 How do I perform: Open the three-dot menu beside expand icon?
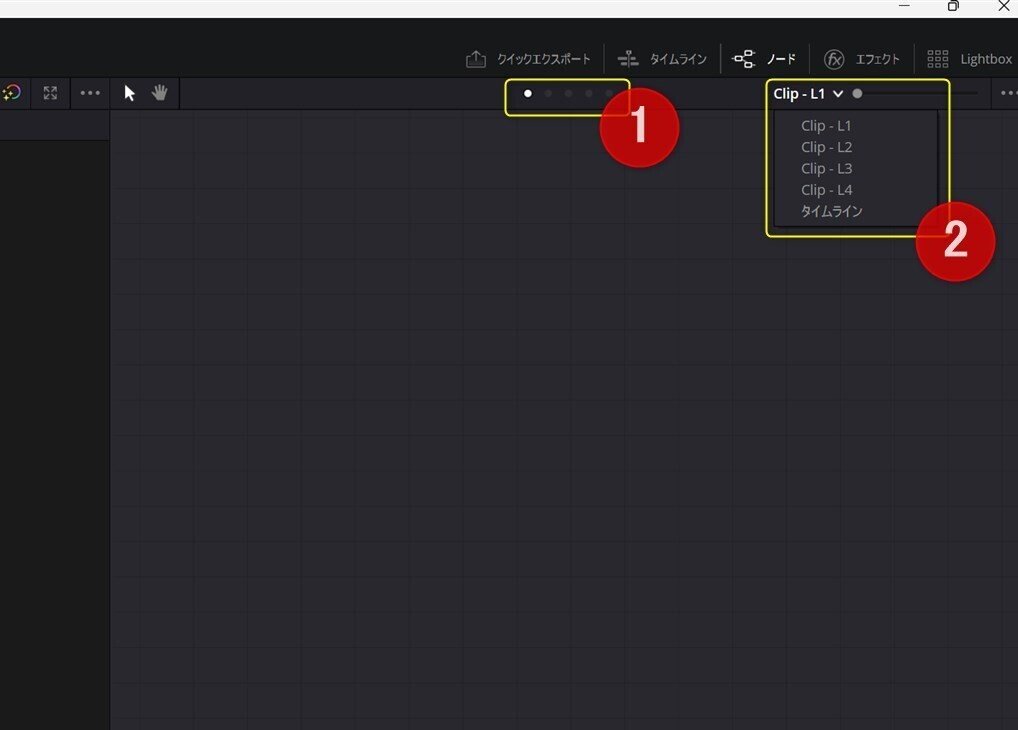(x=90, y=93)
